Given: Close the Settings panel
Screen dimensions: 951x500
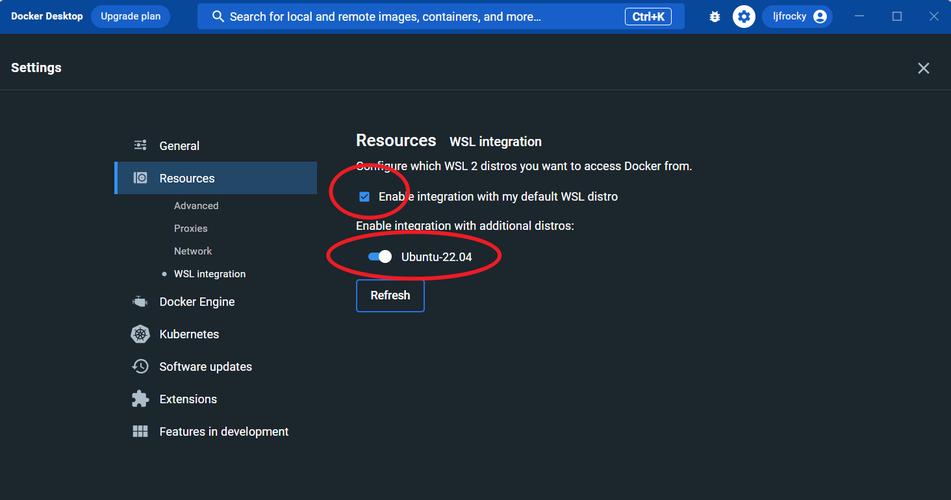Looking at the screenshot, I should (x=923, y=68).
